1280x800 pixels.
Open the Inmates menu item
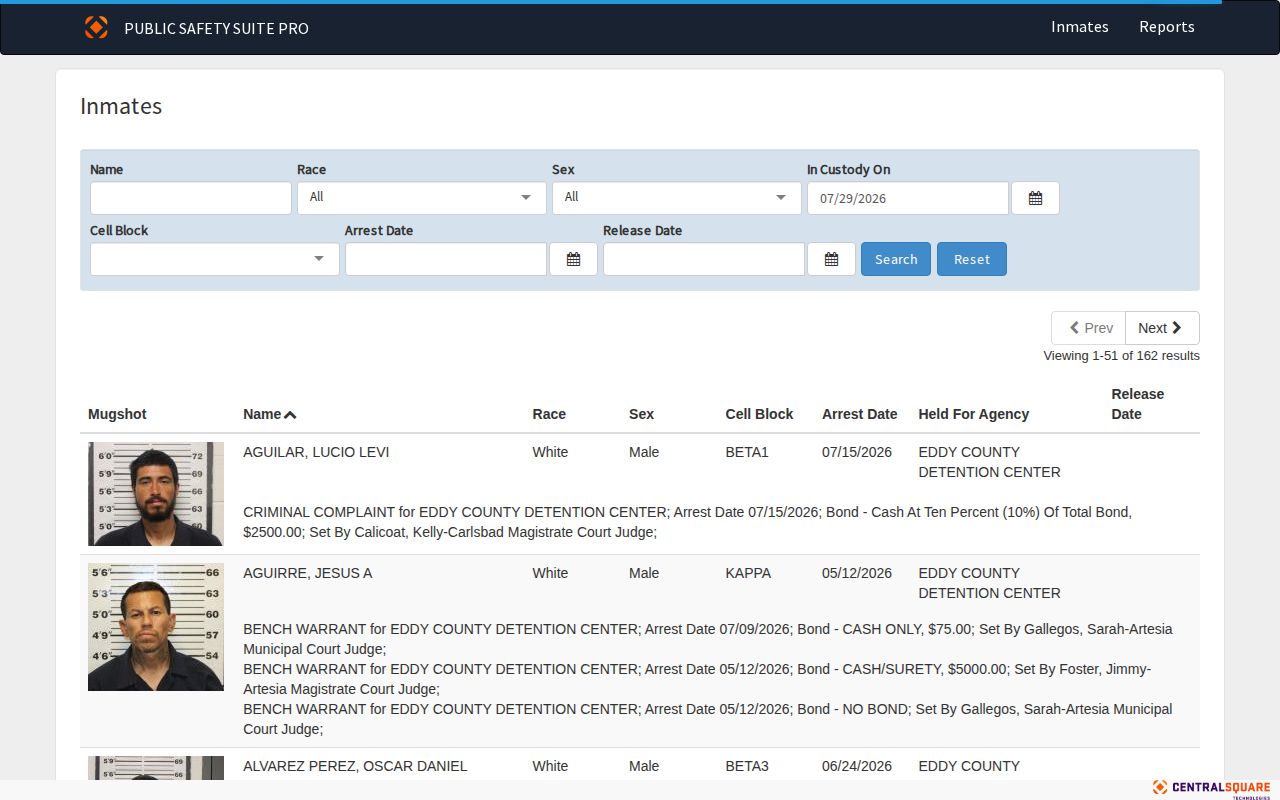pyautogui.click(x=1079, y=27)
